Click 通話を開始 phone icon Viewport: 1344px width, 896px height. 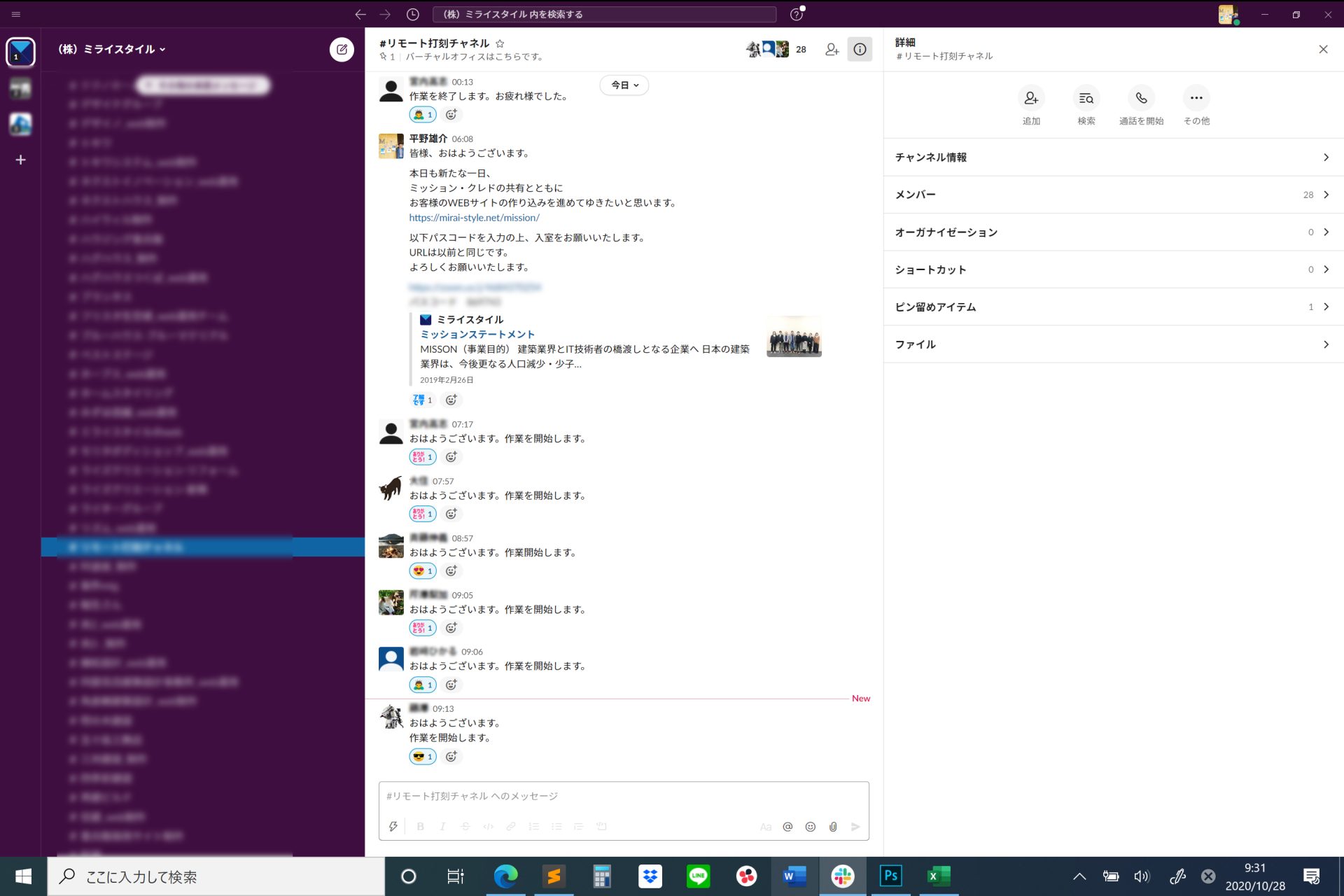pyautogui.click(x=1141, y=98)
